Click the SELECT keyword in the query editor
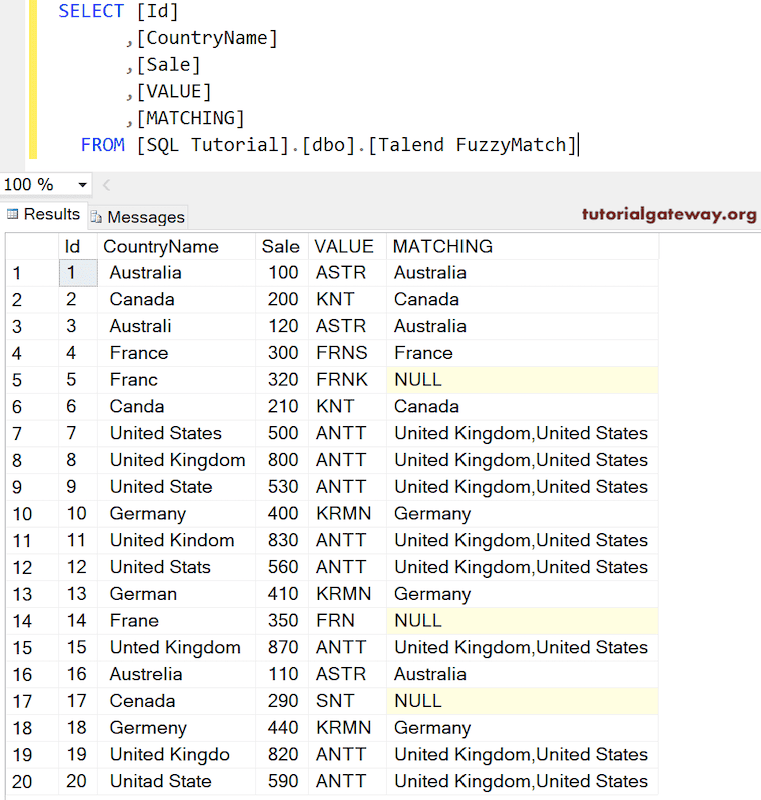This screenshot has height=800, width=761. [91, 11]
